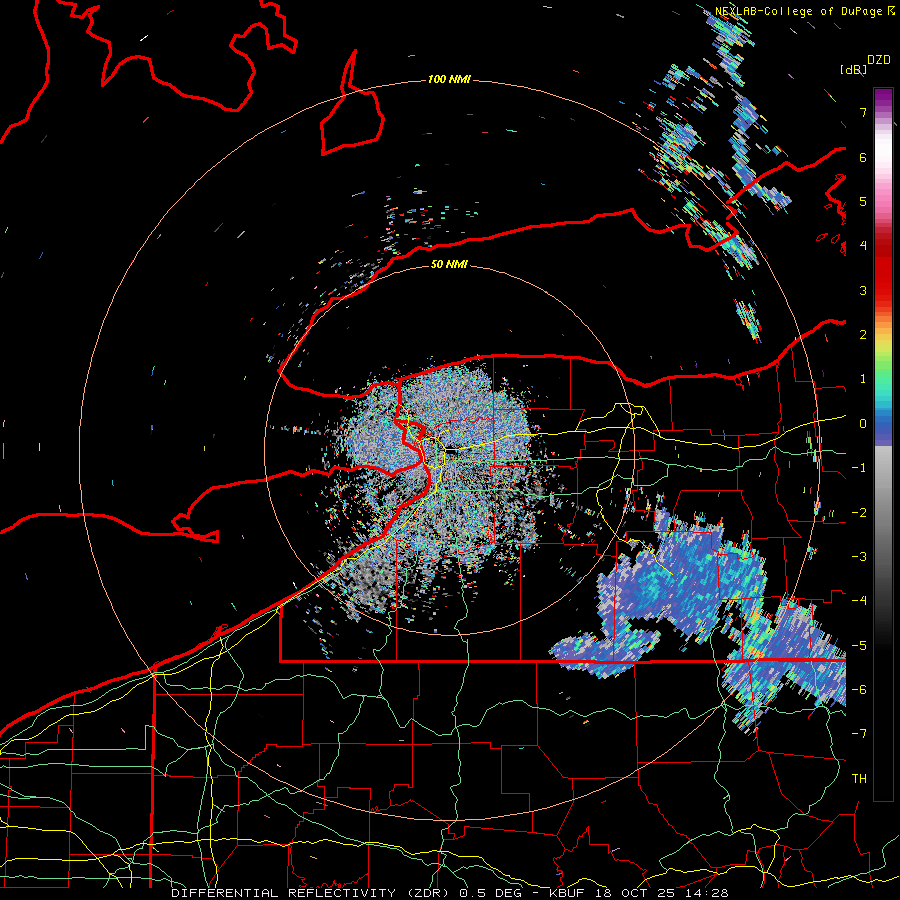Click the DIFFERENTIAL REFLECTIVITY (ZDR) caption text
The height and width of the screenshot is (900, 900).
point(312,893)
